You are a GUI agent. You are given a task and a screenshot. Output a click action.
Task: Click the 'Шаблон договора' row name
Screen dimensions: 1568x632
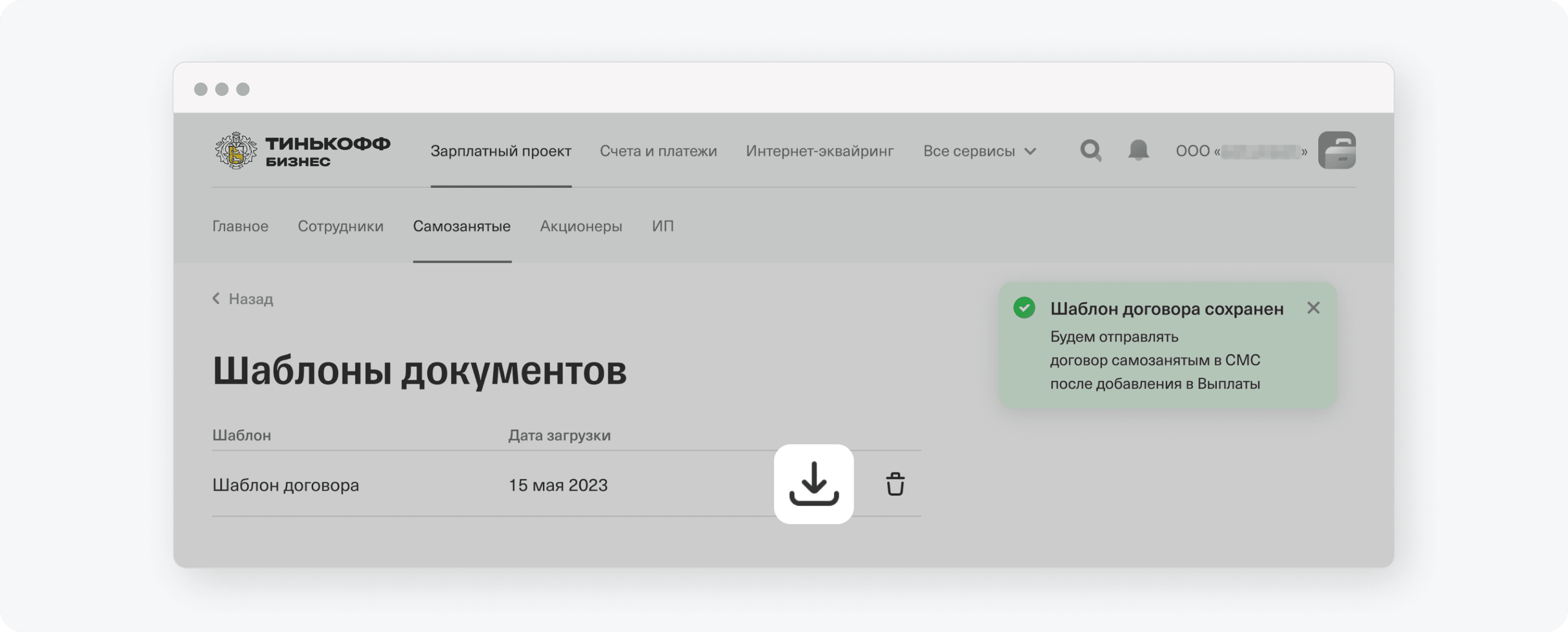[x=285, y=485]
